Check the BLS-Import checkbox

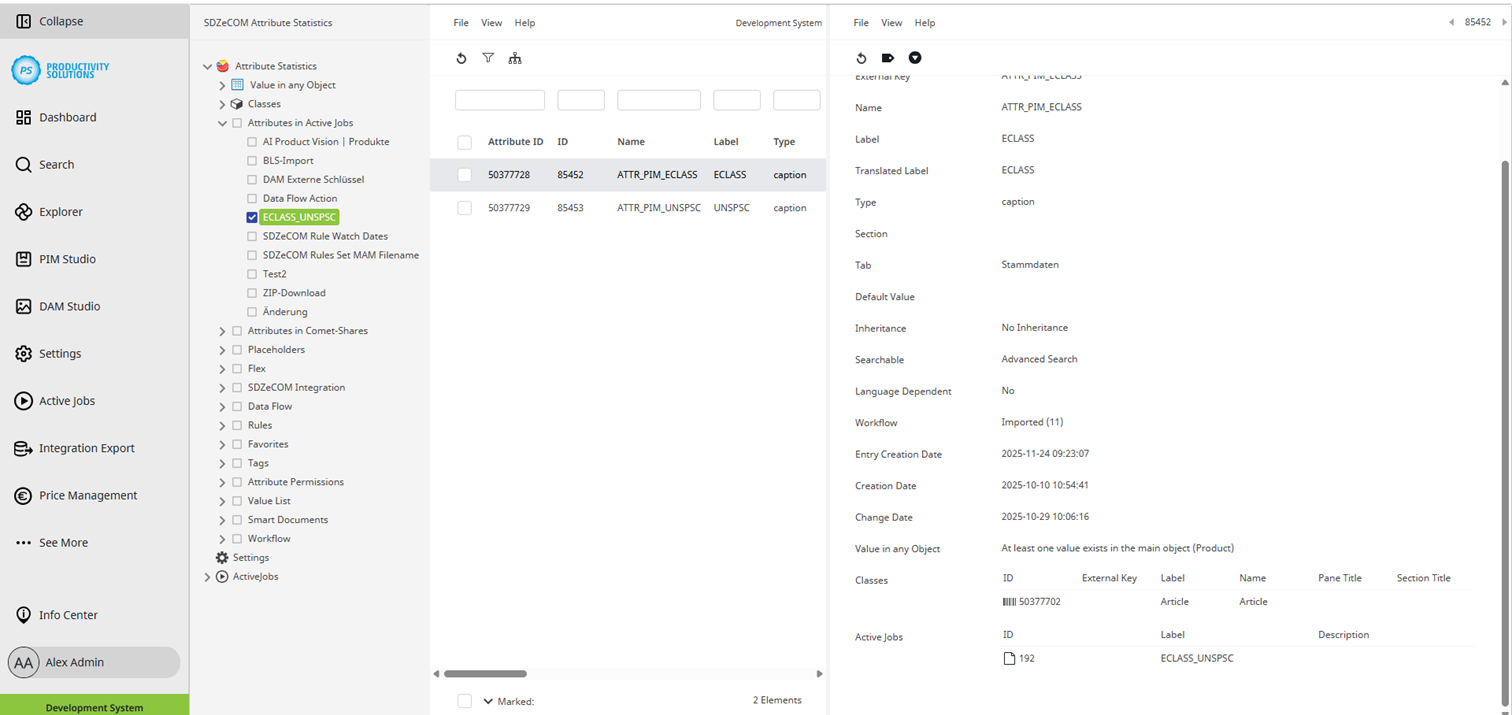[253, 160]
